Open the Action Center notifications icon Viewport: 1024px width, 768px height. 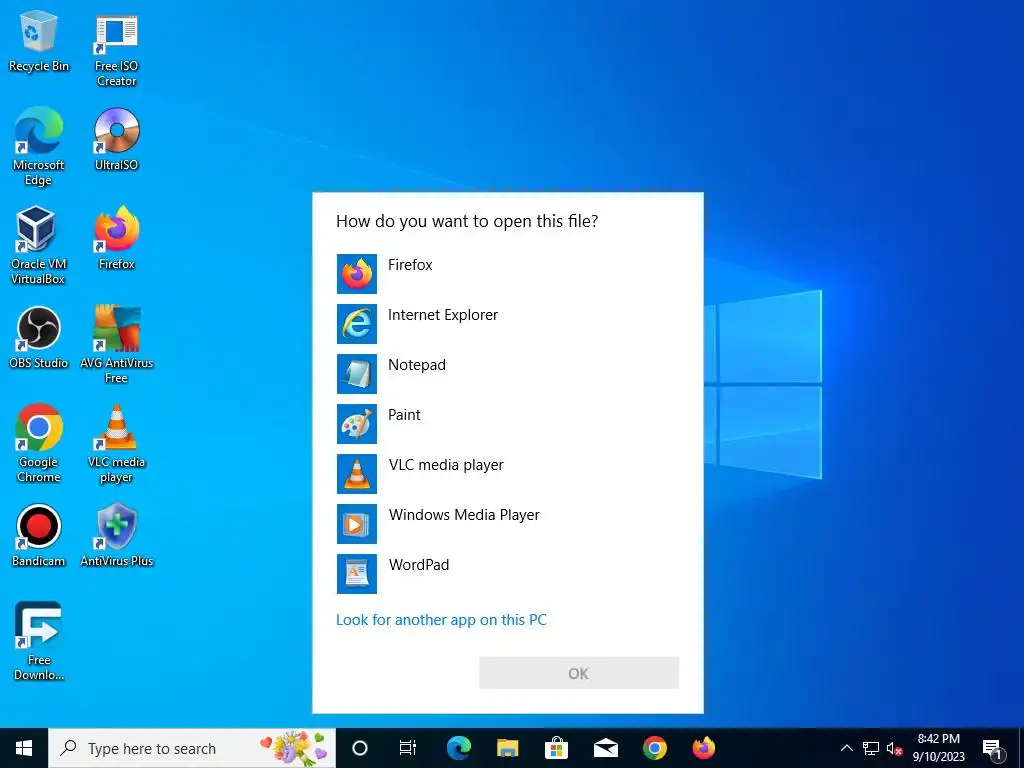[x=993, y=748]
